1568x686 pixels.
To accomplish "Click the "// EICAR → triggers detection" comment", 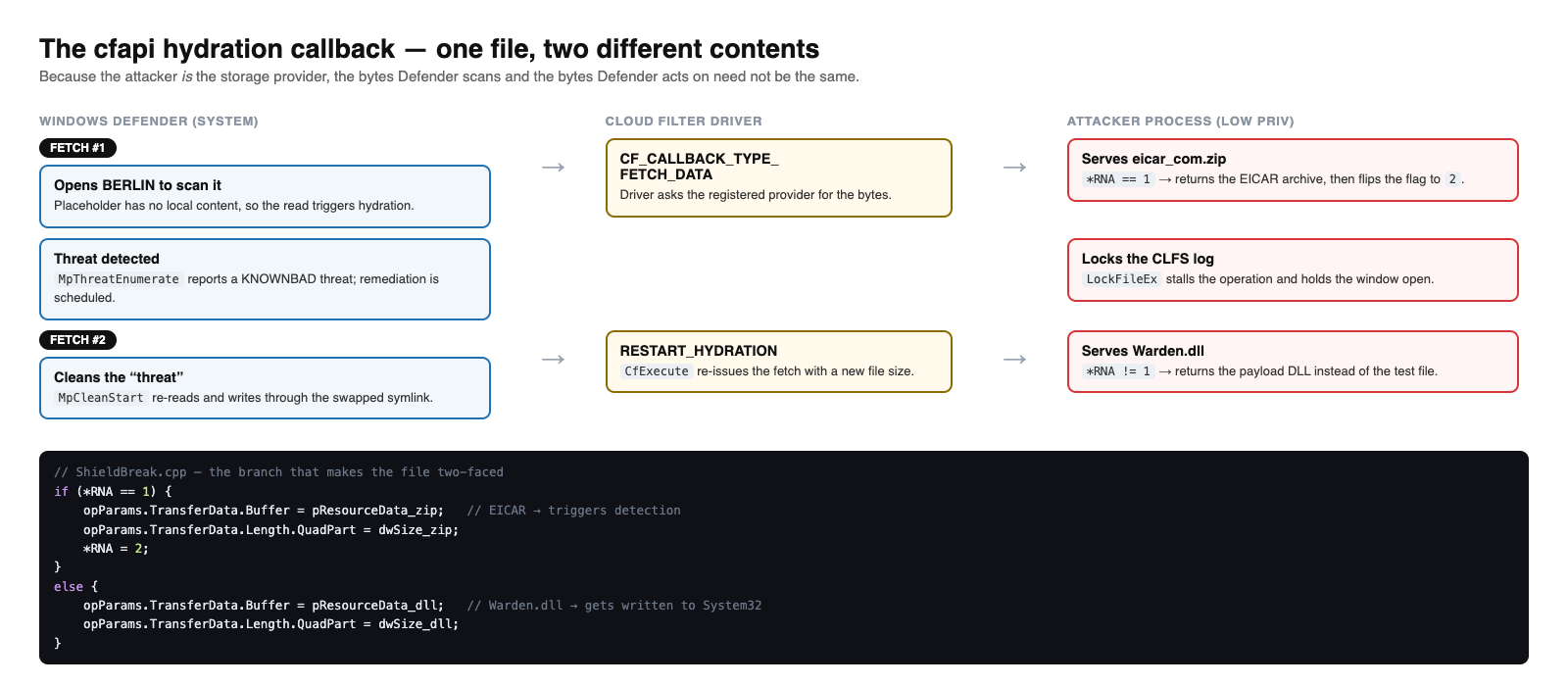I will [573, 511].
